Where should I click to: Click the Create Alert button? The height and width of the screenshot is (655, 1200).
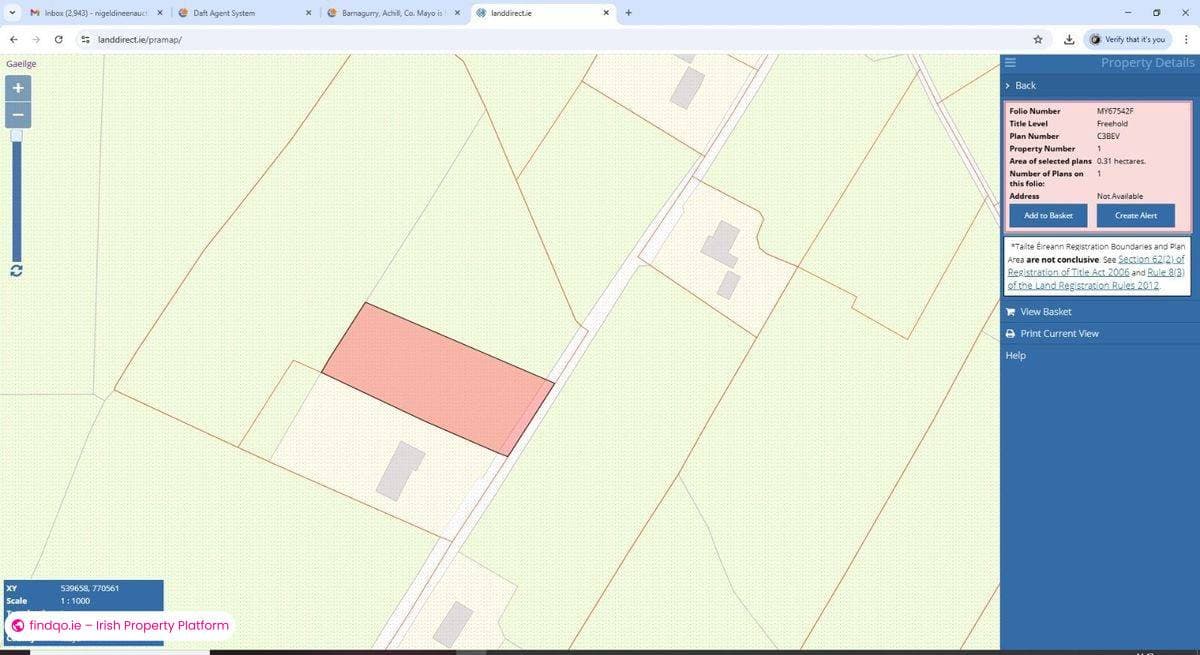click(x=1135, y=215)
